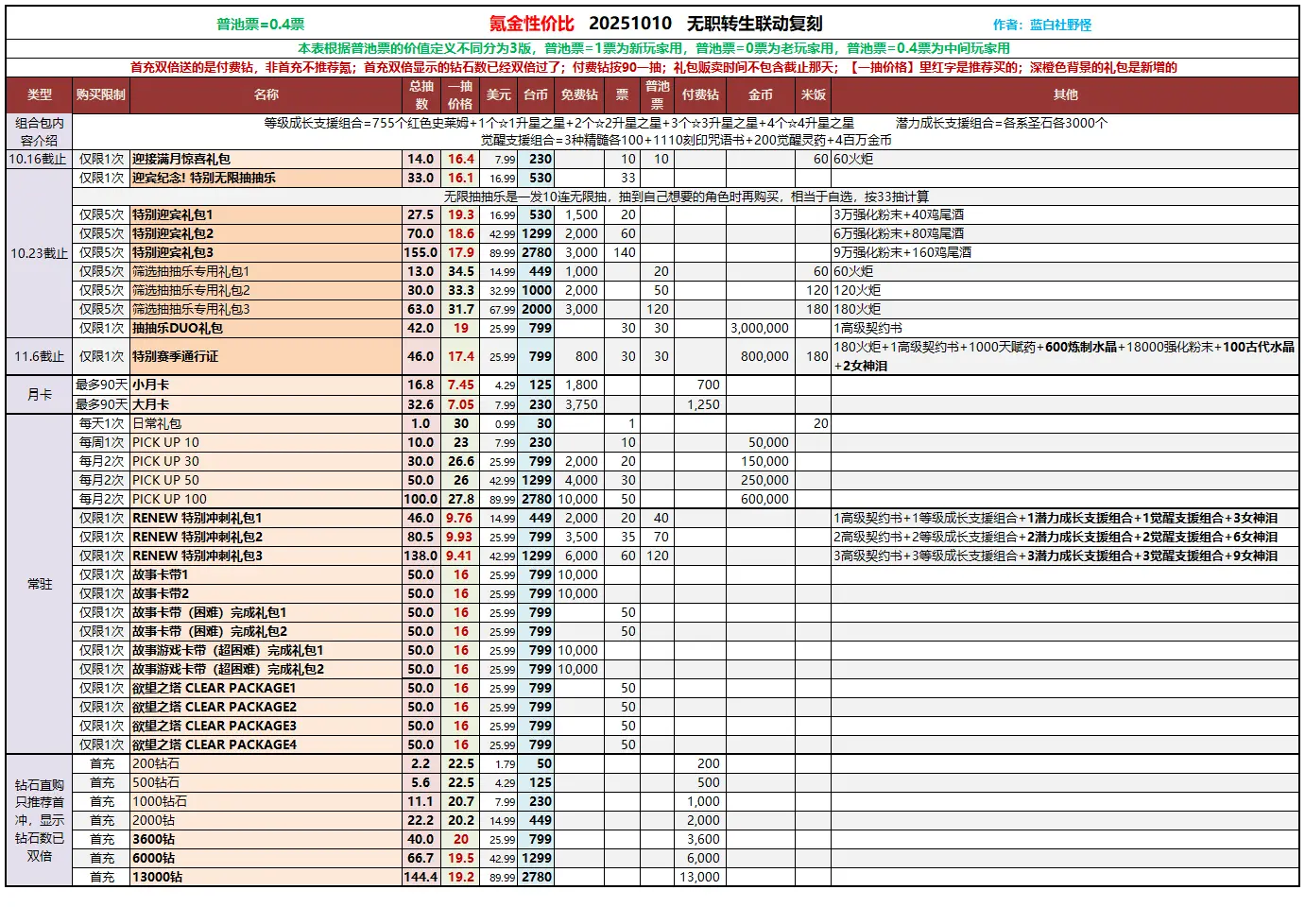Click the 氪金性价比 title text

[x=531, y=24]
